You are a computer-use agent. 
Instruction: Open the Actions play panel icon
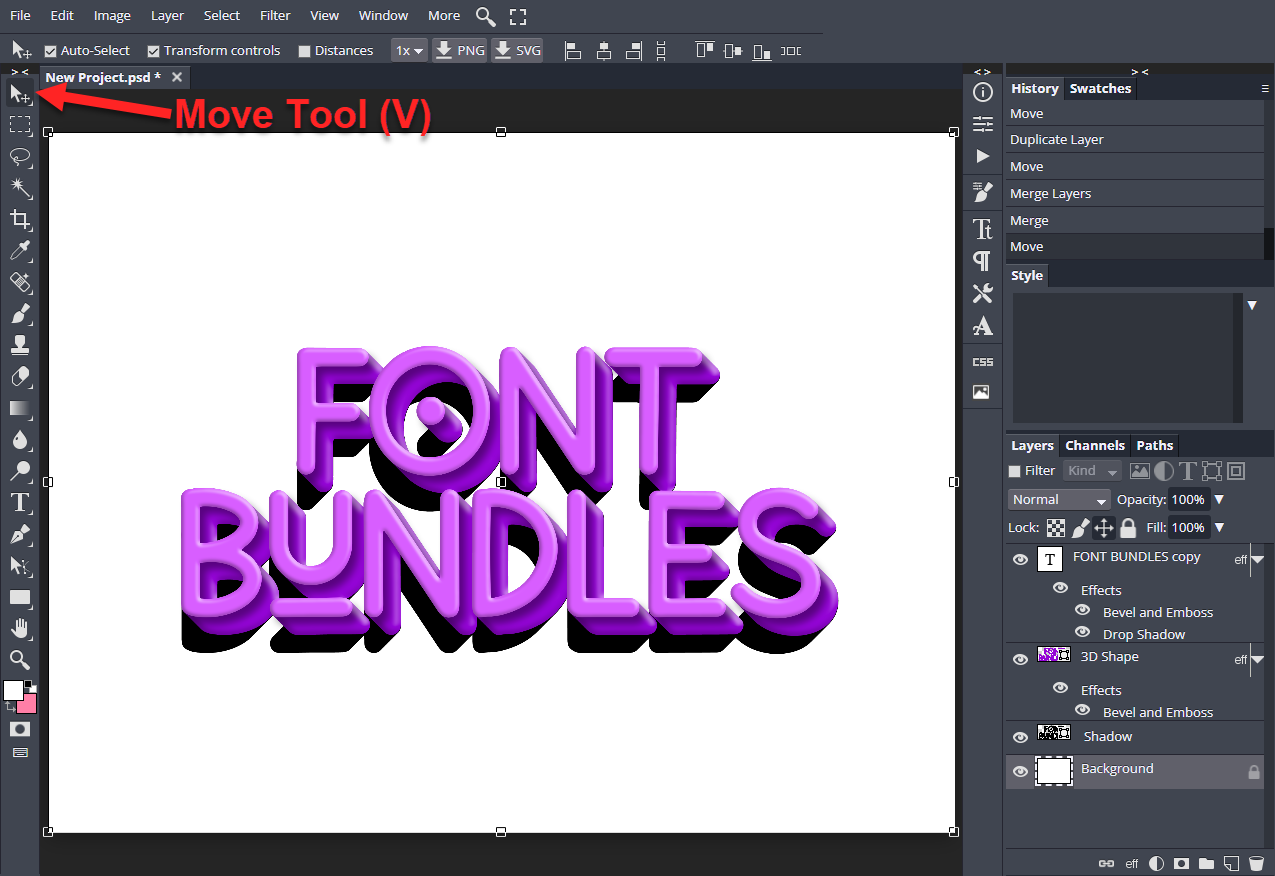983,157
